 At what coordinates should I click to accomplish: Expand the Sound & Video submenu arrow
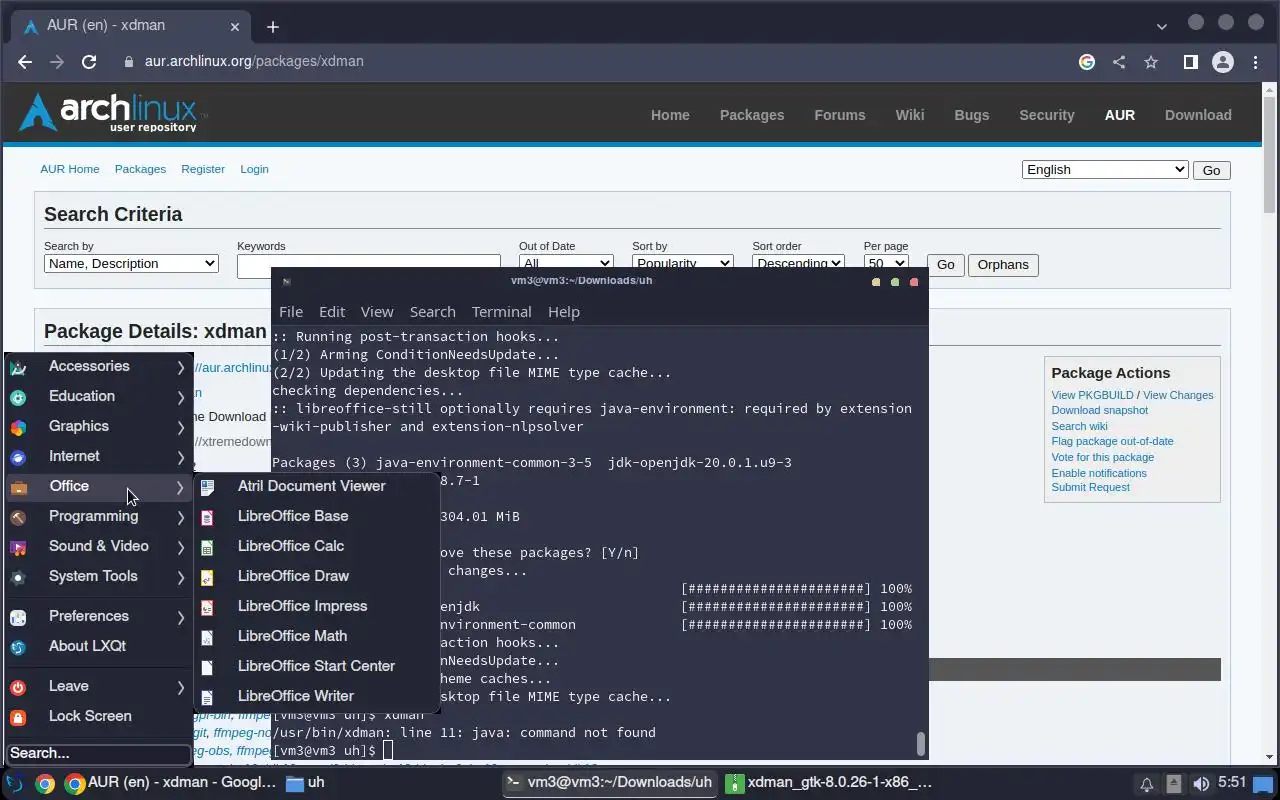coord(181,547)
